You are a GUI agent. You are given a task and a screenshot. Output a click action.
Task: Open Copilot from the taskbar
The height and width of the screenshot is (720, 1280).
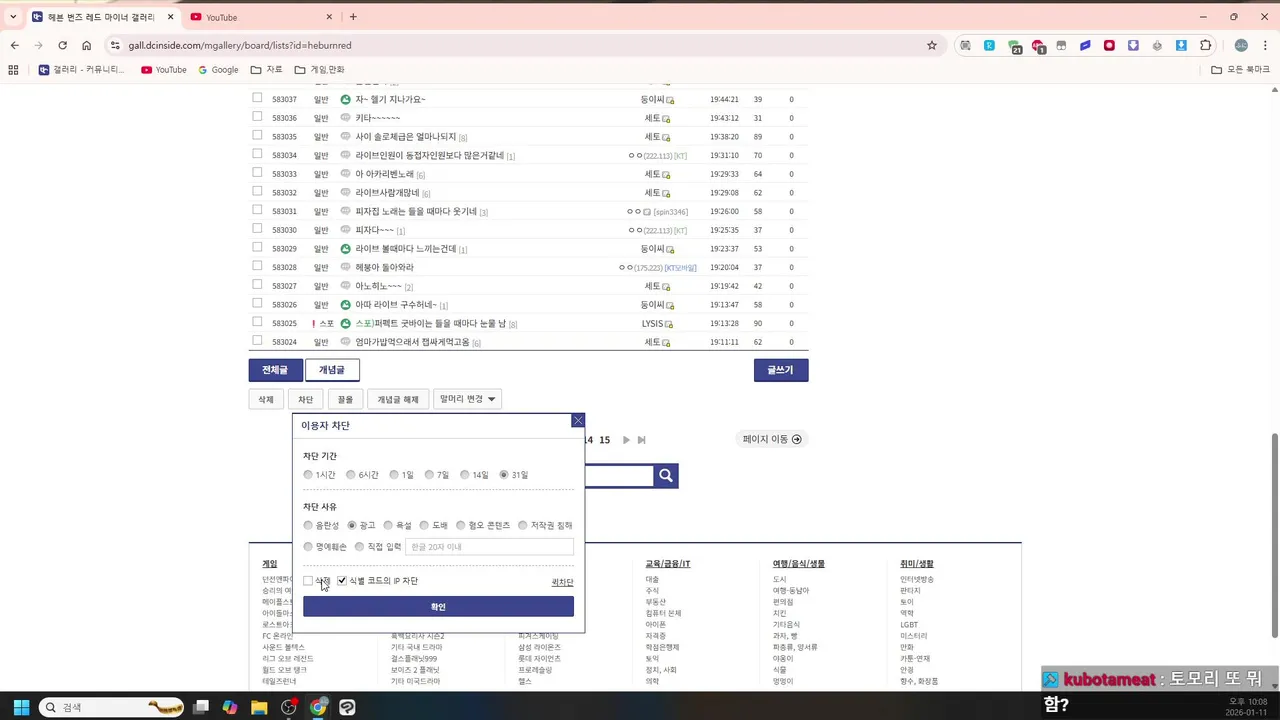[x=230, y=707]
